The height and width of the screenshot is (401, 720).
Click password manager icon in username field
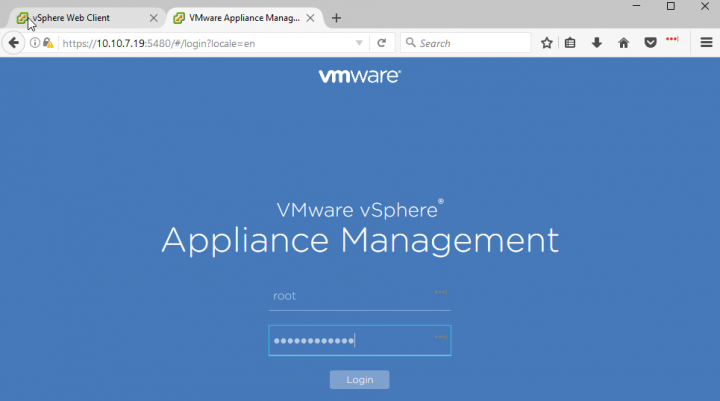[x=440, y=293]
